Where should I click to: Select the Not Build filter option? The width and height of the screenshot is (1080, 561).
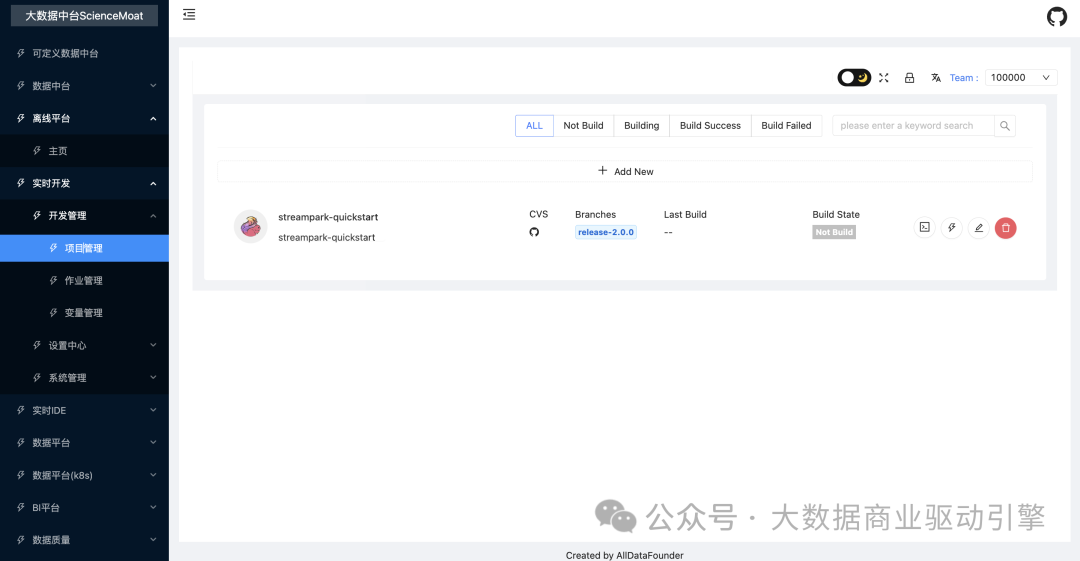click(583, 126)
